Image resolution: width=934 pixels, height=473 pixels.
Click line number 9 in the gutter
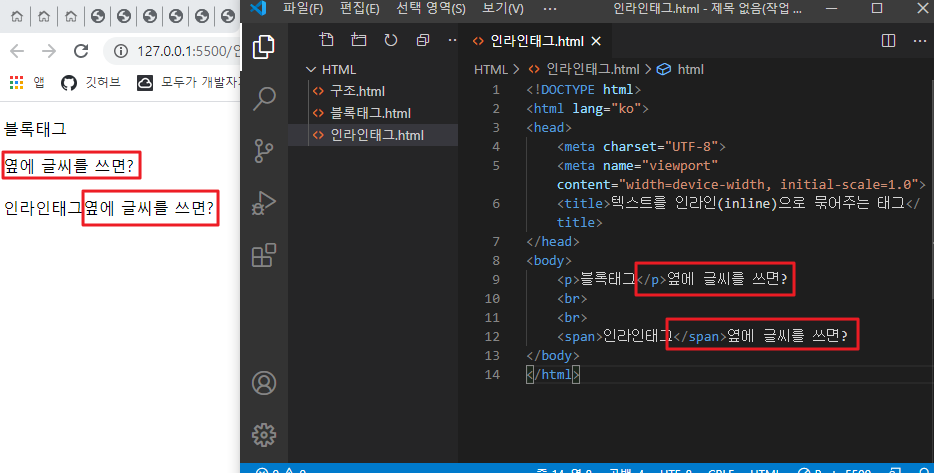(x=496, y=279)
